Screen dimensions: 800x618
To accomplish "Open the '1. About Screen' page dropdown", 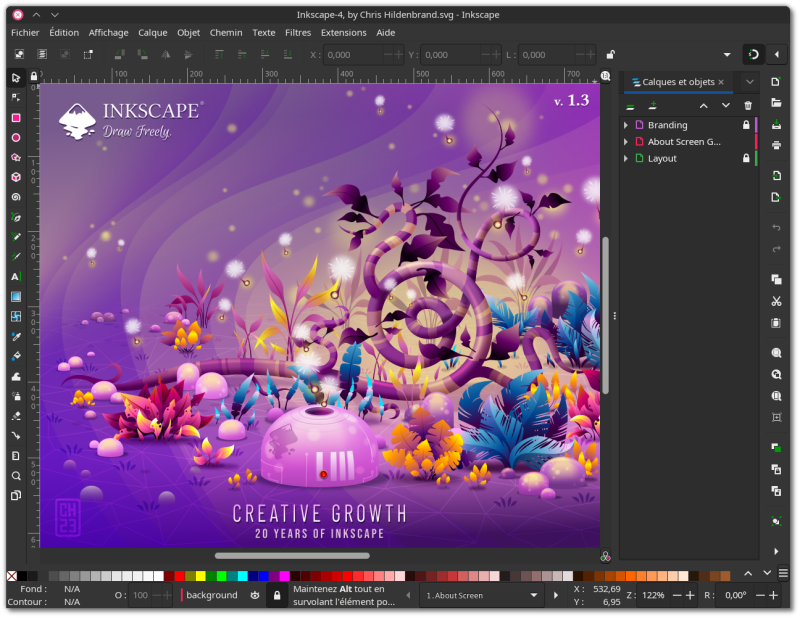I will pyautogui.click(x=481, y=595).
